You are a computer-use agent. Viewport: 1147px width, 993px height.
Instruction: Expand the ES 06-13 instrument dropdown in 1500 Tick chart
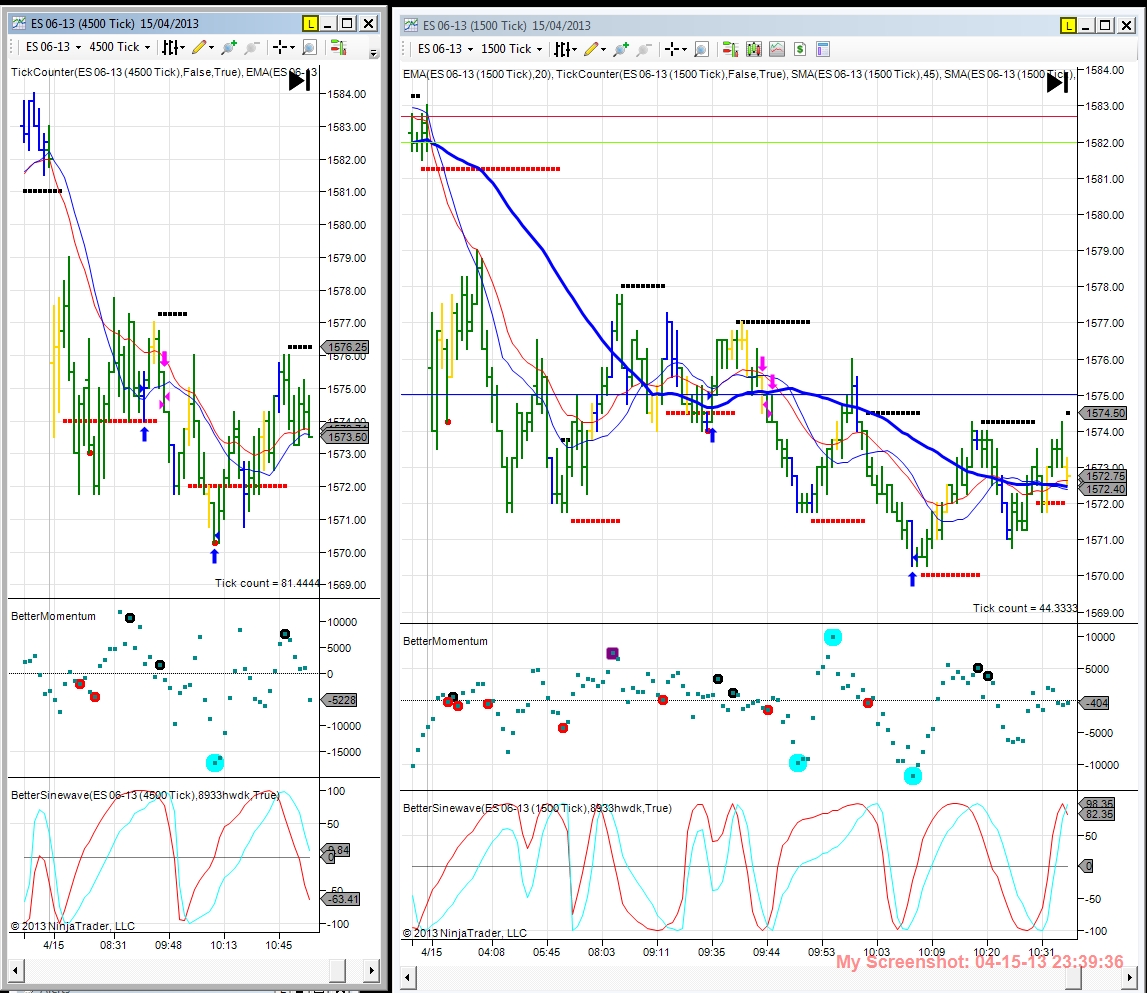tap(445, 49)
